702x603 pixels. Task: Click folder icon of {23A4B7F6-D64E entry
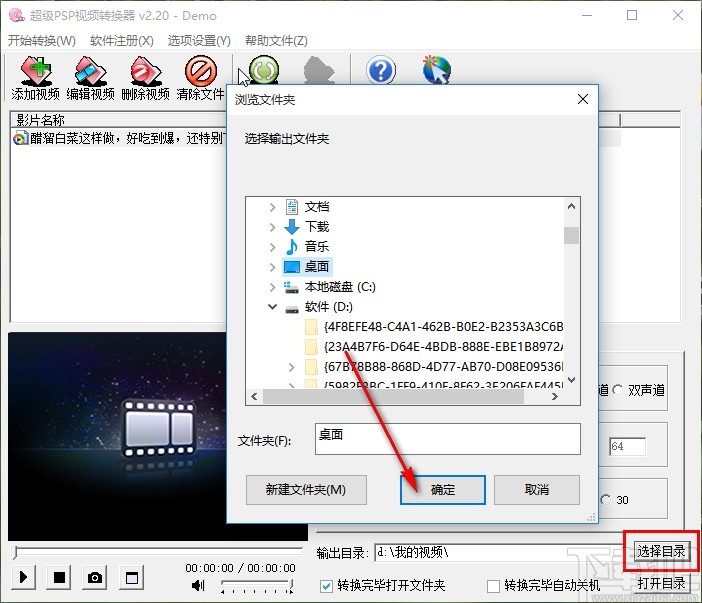coord(311,347)
